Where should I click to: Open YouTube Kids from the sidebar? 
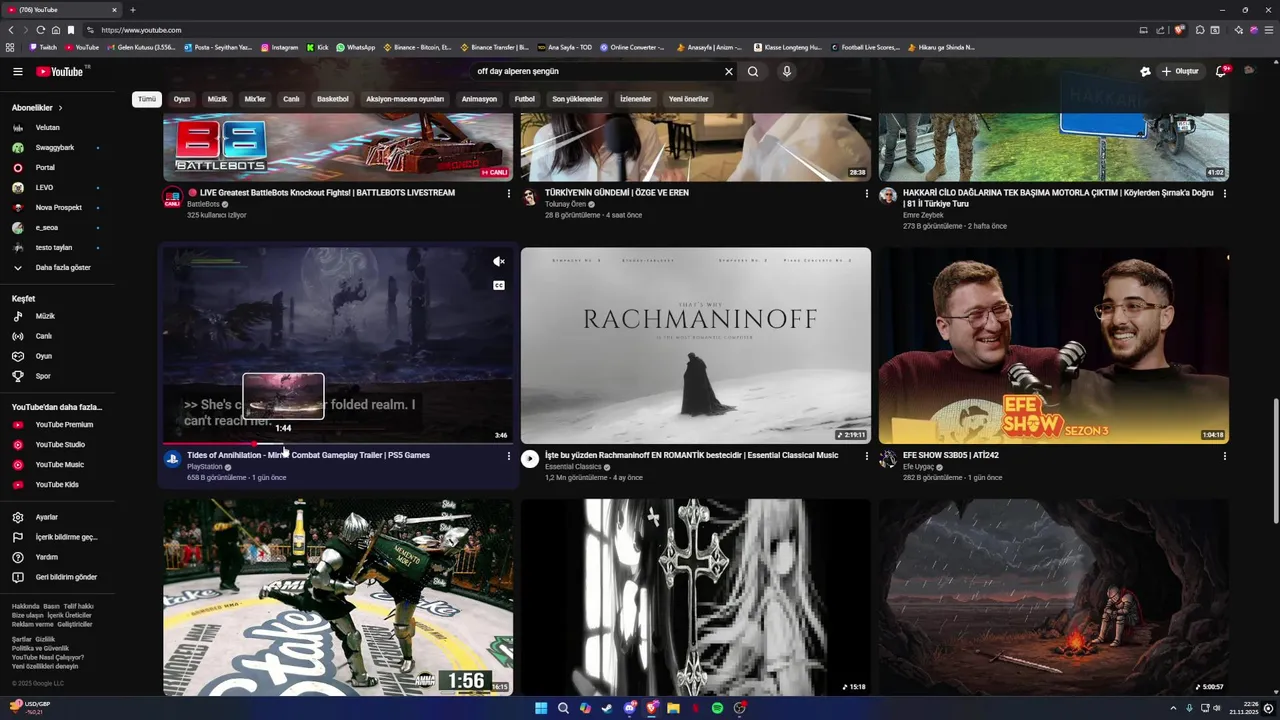click(55, 485)
